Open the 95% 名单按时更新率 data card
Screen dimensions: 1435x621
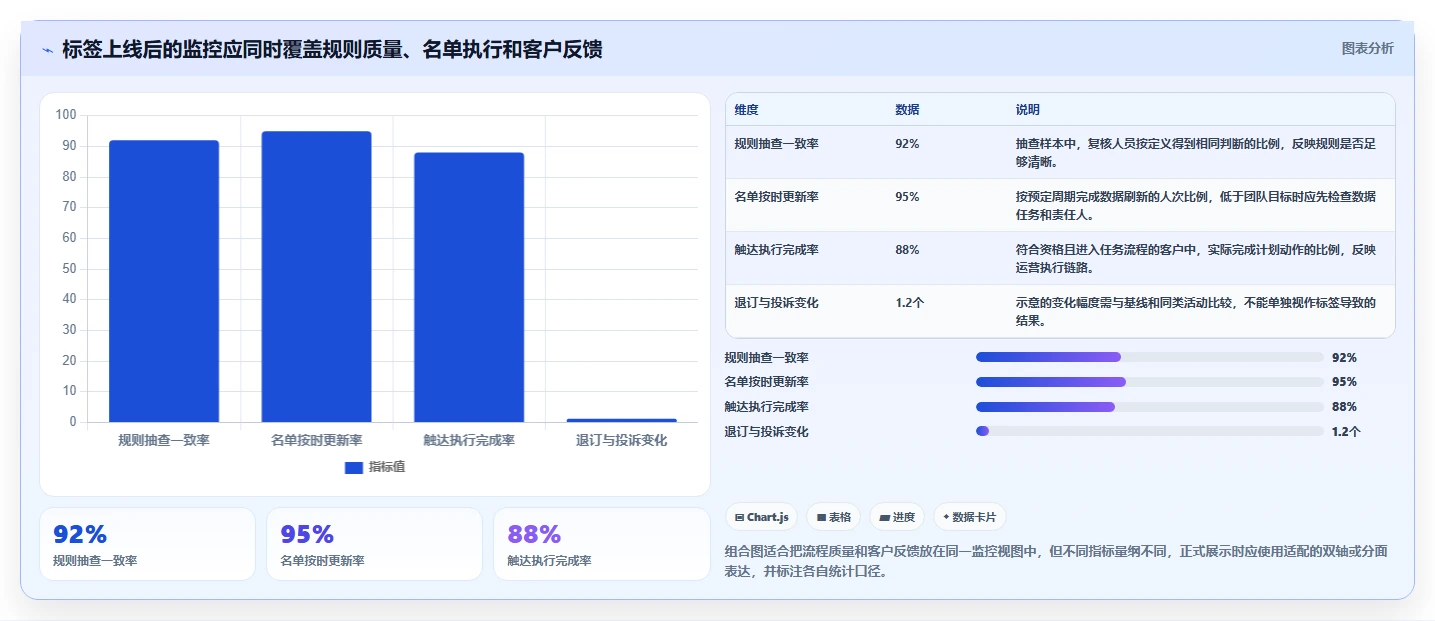tap(374, 544)
